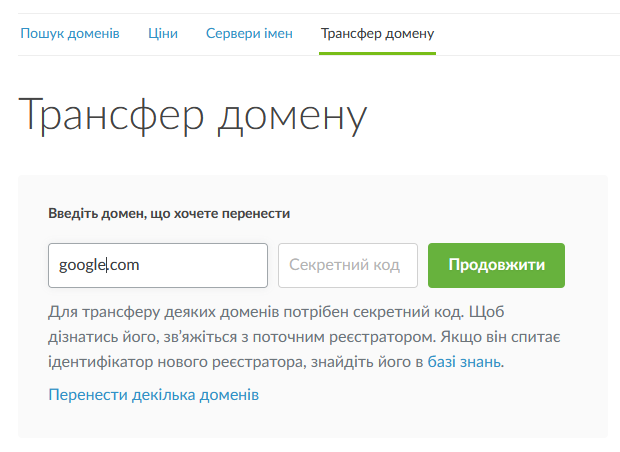This screenshot has height=452, width=620.
Task: Focus the Секретний код input field
Action: point(347,265)
